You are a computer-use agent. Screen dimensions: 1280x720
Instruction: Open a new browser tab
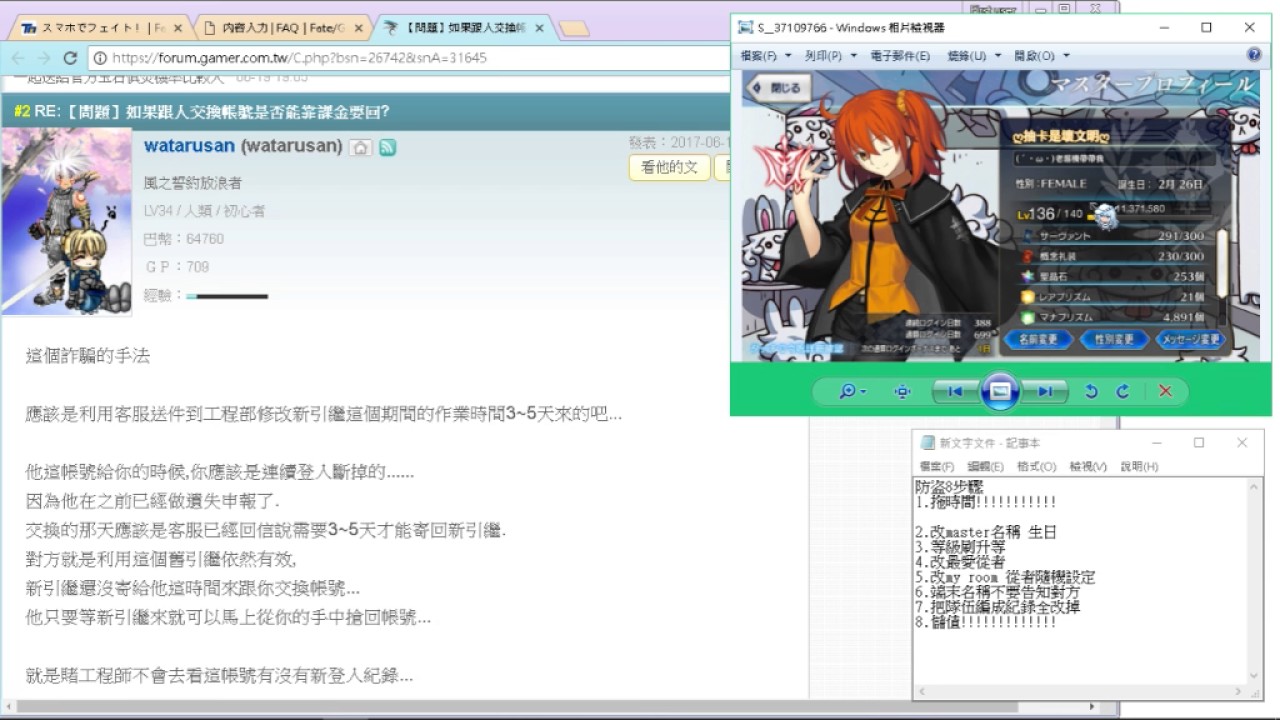574,29
